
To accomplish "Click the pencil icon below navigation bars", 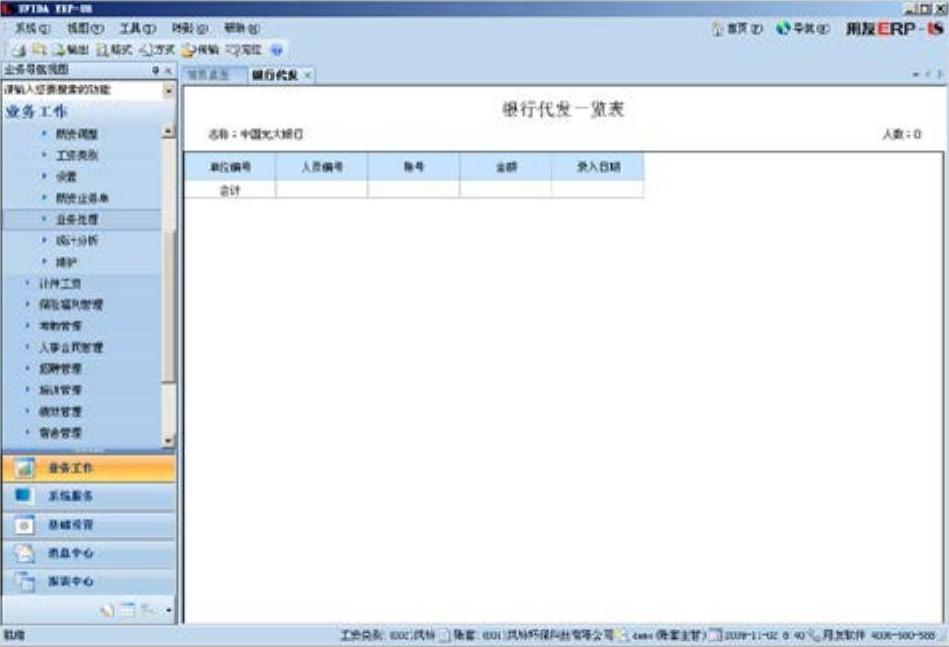I will click(x=107, y=611).
